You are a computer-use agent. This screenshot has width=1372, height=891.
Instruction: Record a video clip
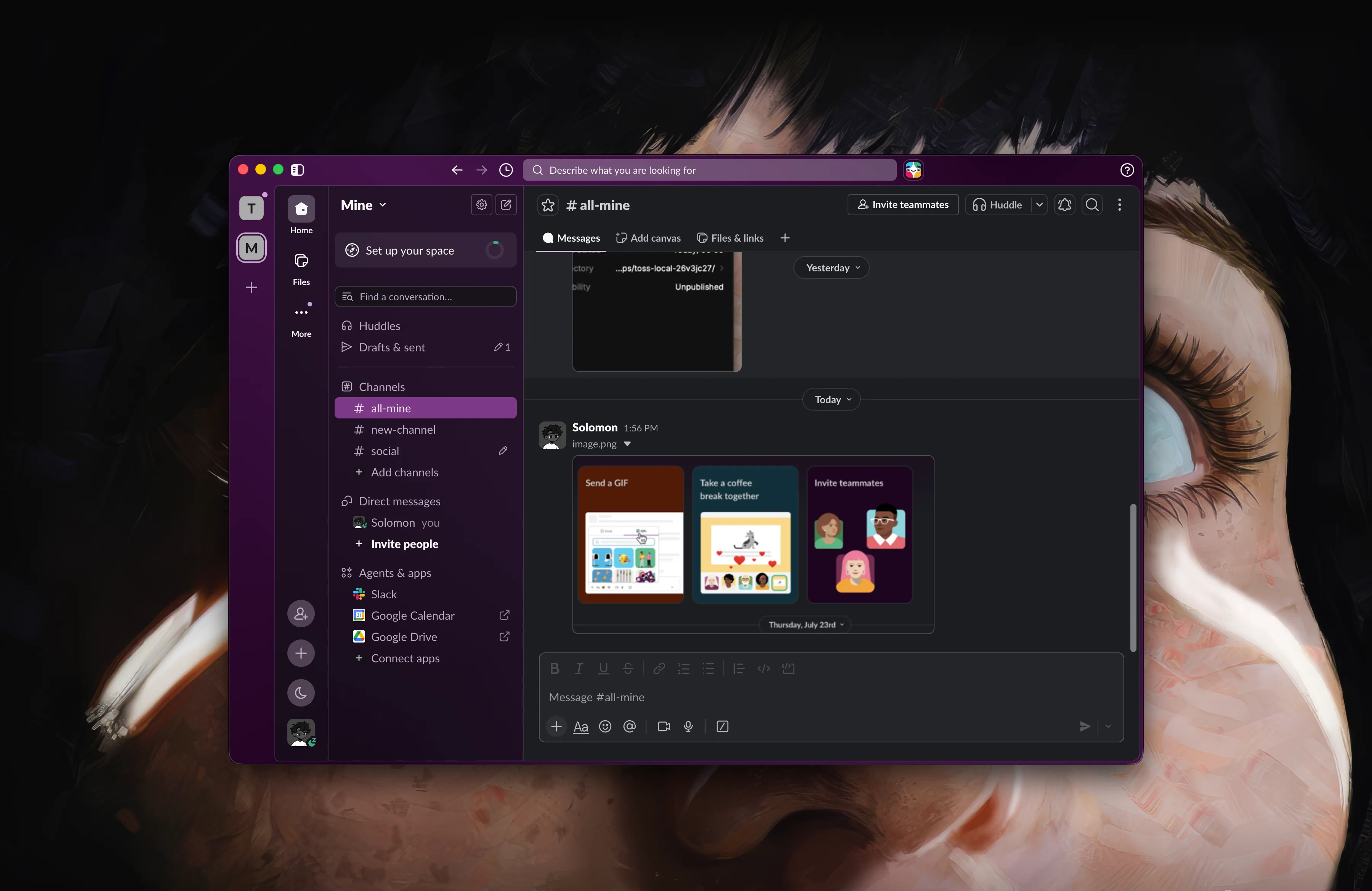click(x=664, y=726)
